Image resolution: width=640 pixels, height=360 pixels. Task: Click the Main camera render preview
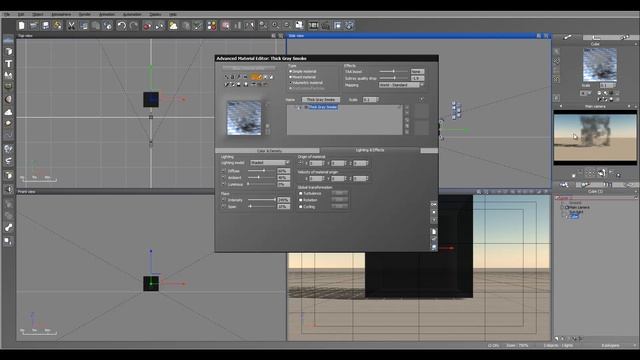click(595, 138)
